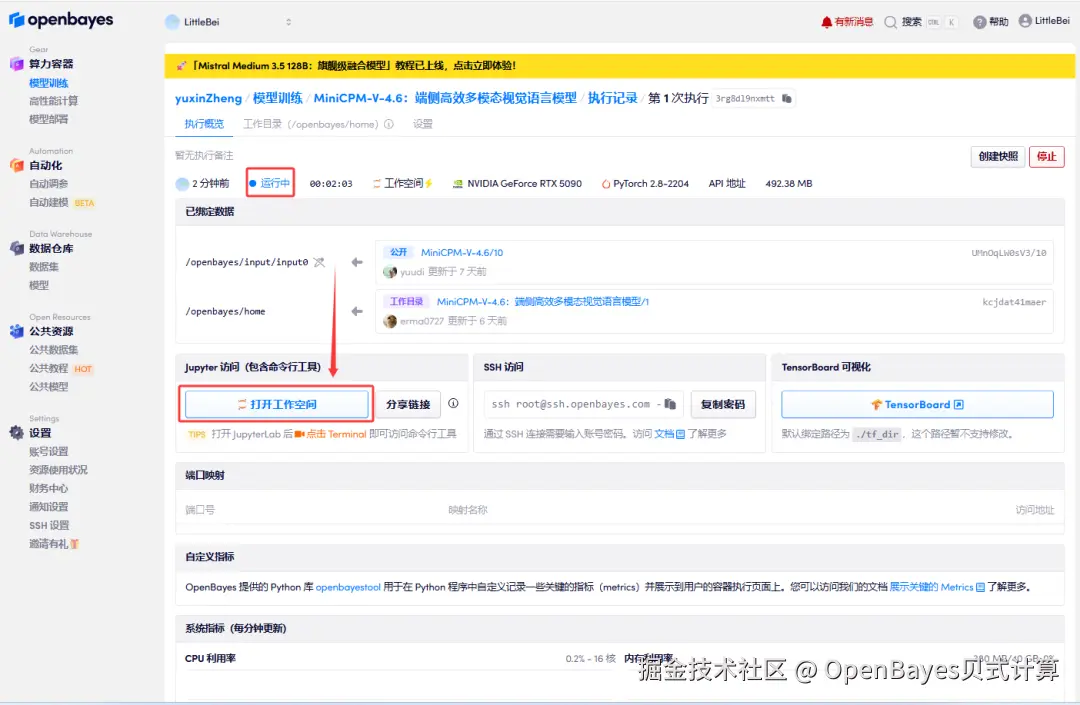Click the 数据仓库 sidebar icon

17,249
